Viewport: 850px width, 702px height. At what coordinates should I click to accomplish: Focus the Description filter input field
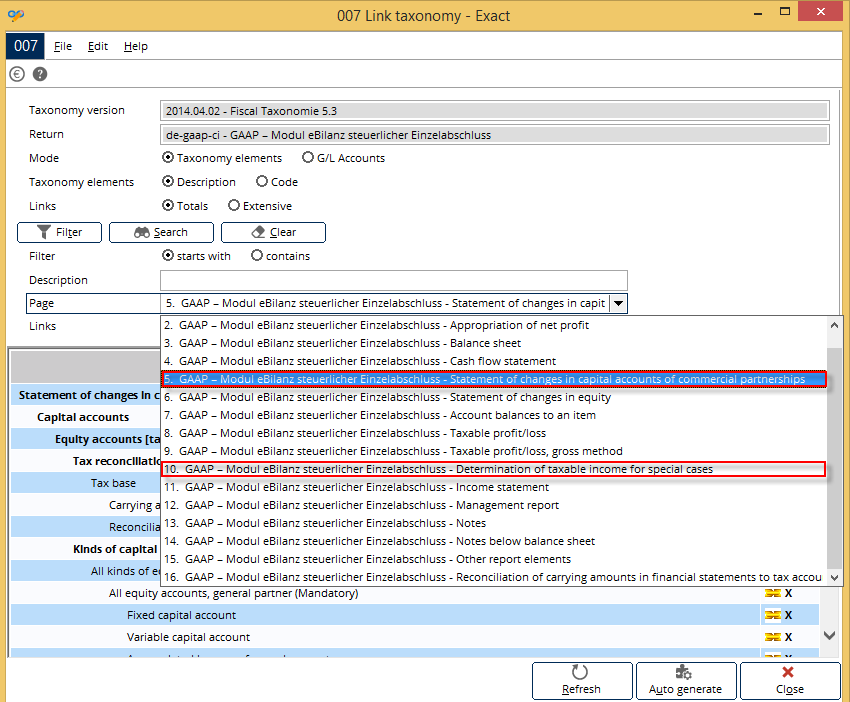pos(394,280)
